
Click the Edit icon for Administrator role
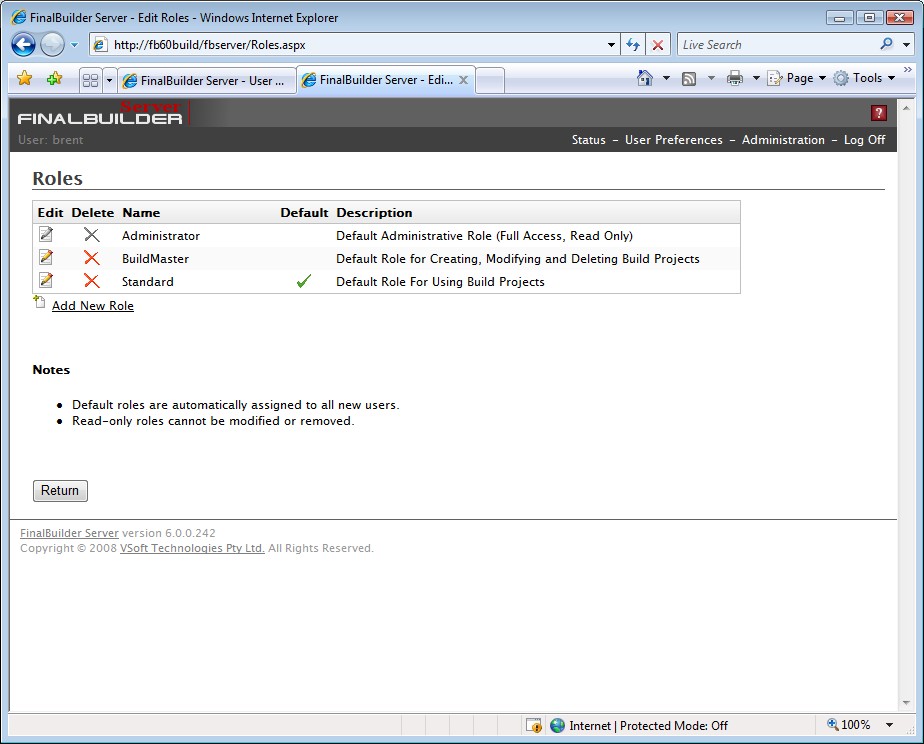click(46, 234)
